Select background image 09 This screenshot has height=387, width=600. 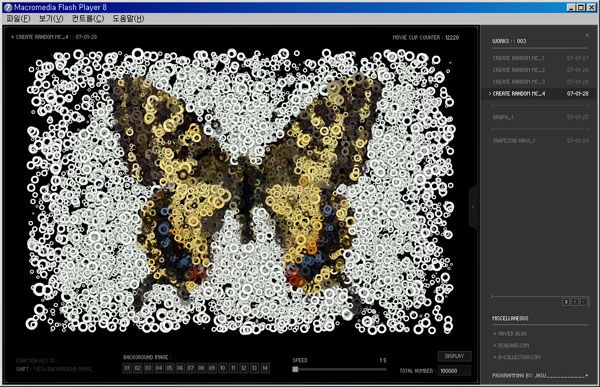[x=212, y=368]
